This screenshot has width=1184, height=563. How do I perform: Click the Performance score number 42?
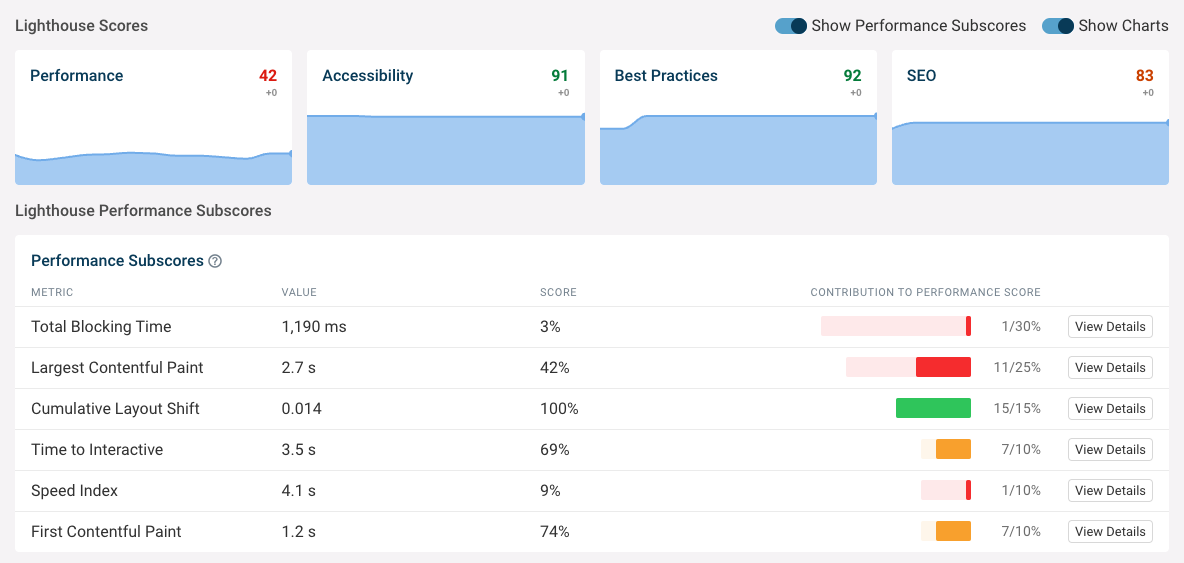[268, 75]
